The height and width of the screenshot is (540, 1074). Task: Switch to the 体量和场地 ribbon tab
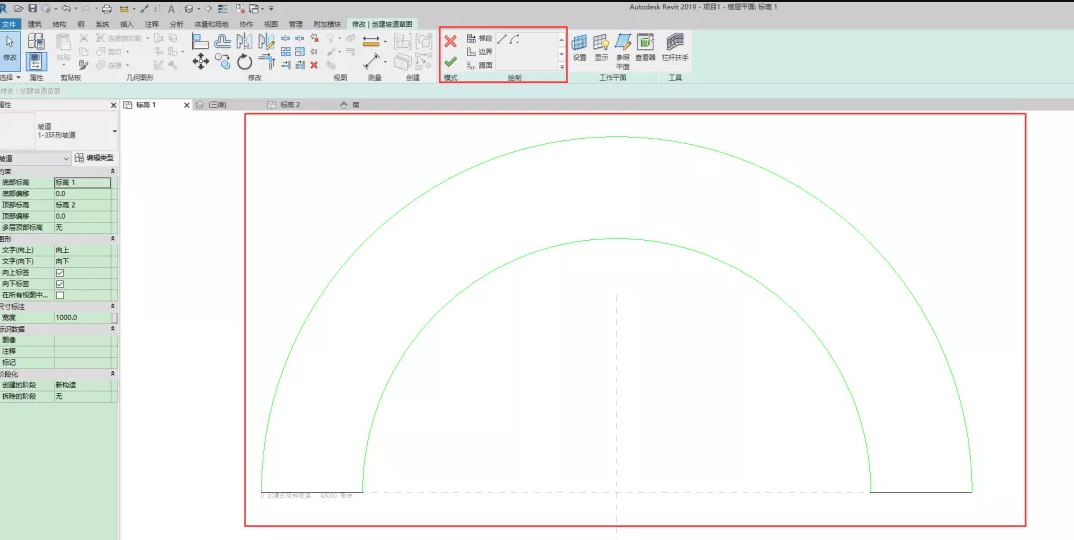[x=211, y=24]
